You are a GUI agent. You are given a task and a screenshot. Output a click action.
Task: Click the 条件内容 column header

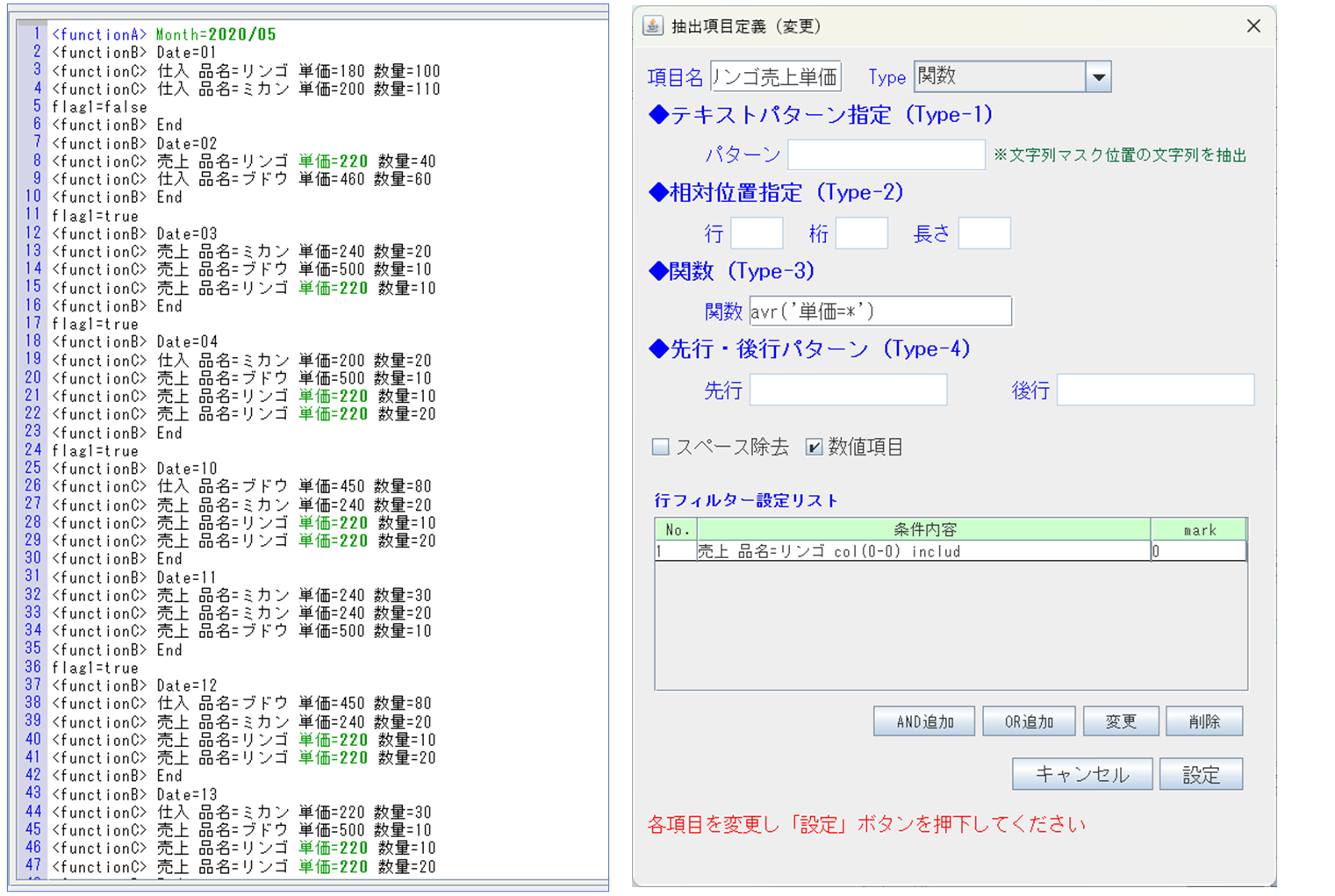click(924, 529)
